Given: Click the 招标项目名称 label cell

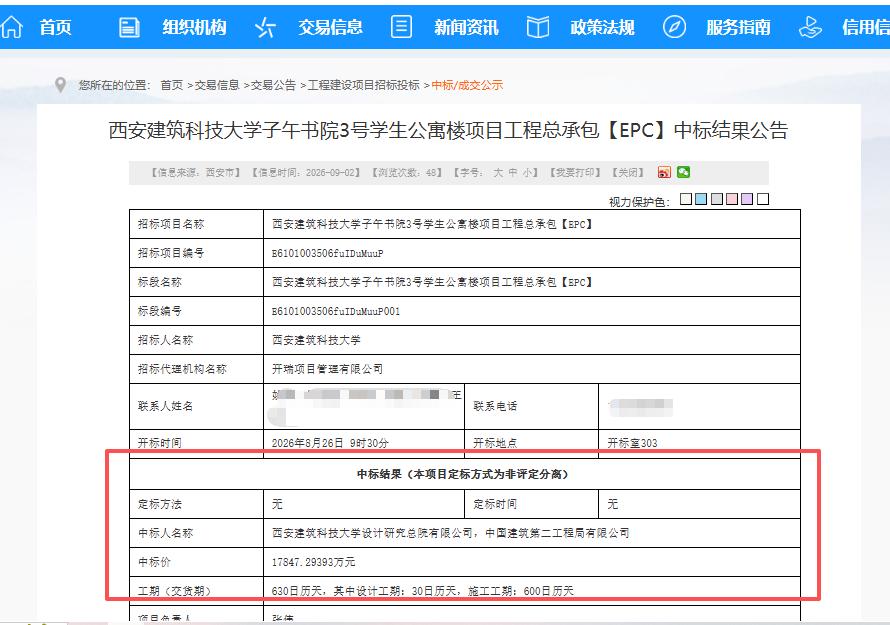Looking at the screenshot, I should 196,224.
